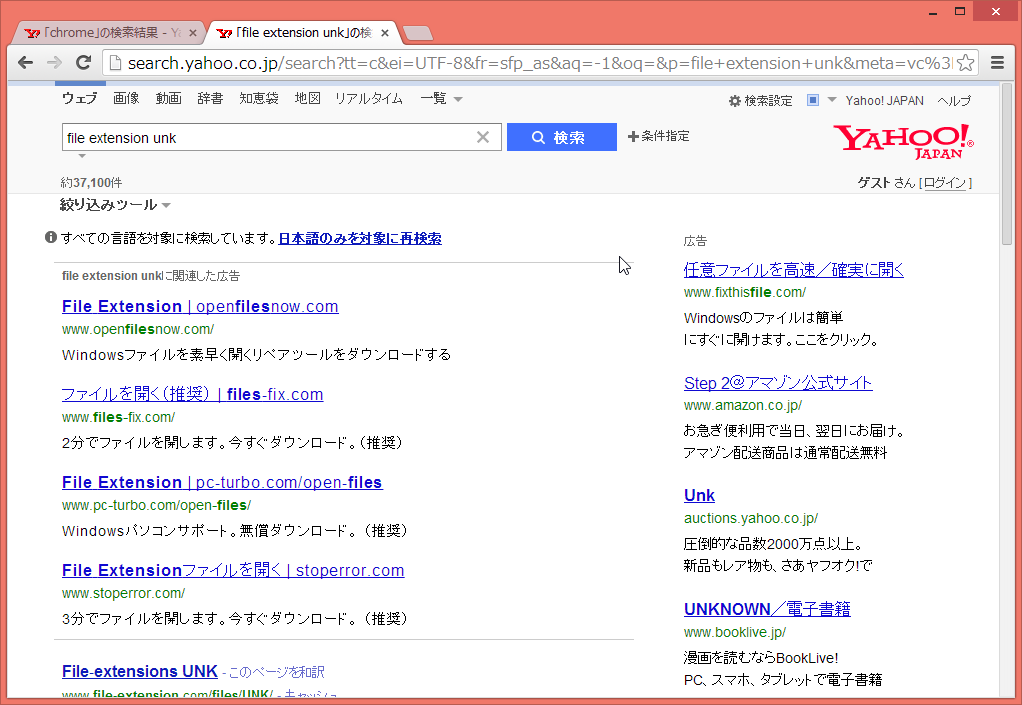Open the File-extensions UNK result
1022x705 pixels.
coord(139,671)
